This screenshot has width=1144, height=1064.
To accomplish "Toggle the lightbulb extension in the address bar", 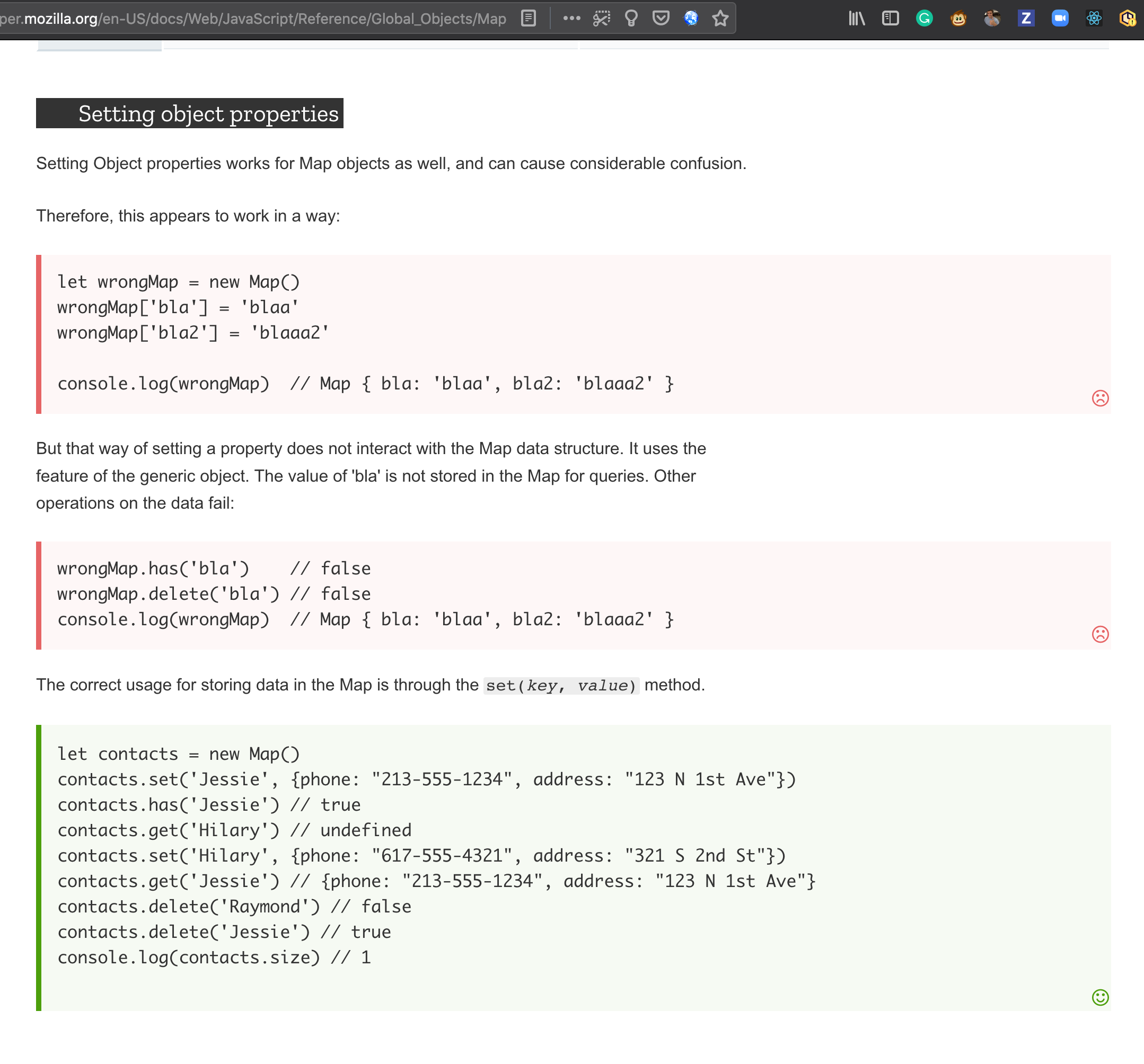I will tap(631, 18).
